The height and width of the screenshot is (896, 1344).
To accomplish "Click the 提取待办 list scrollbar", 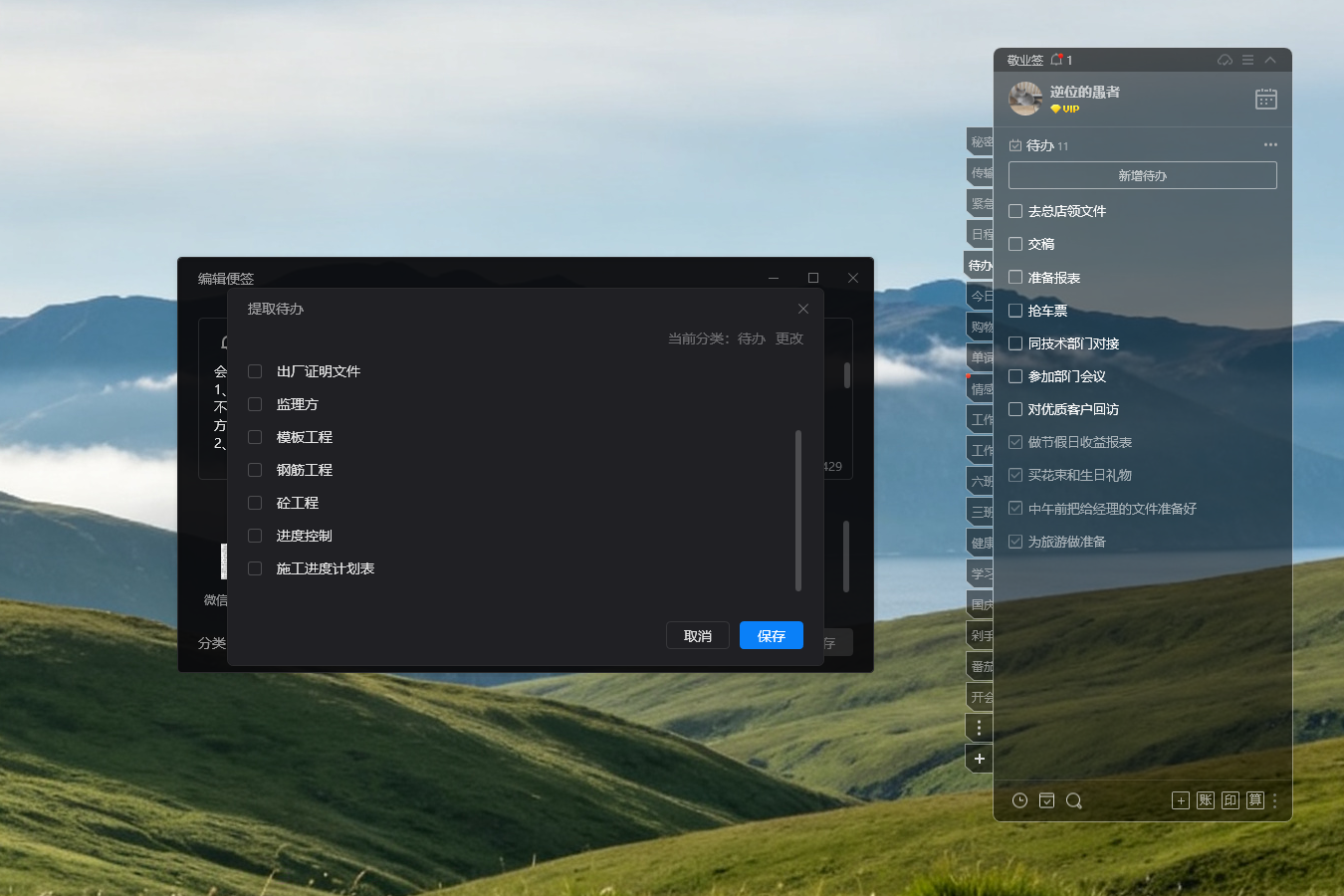I will 798,510.
